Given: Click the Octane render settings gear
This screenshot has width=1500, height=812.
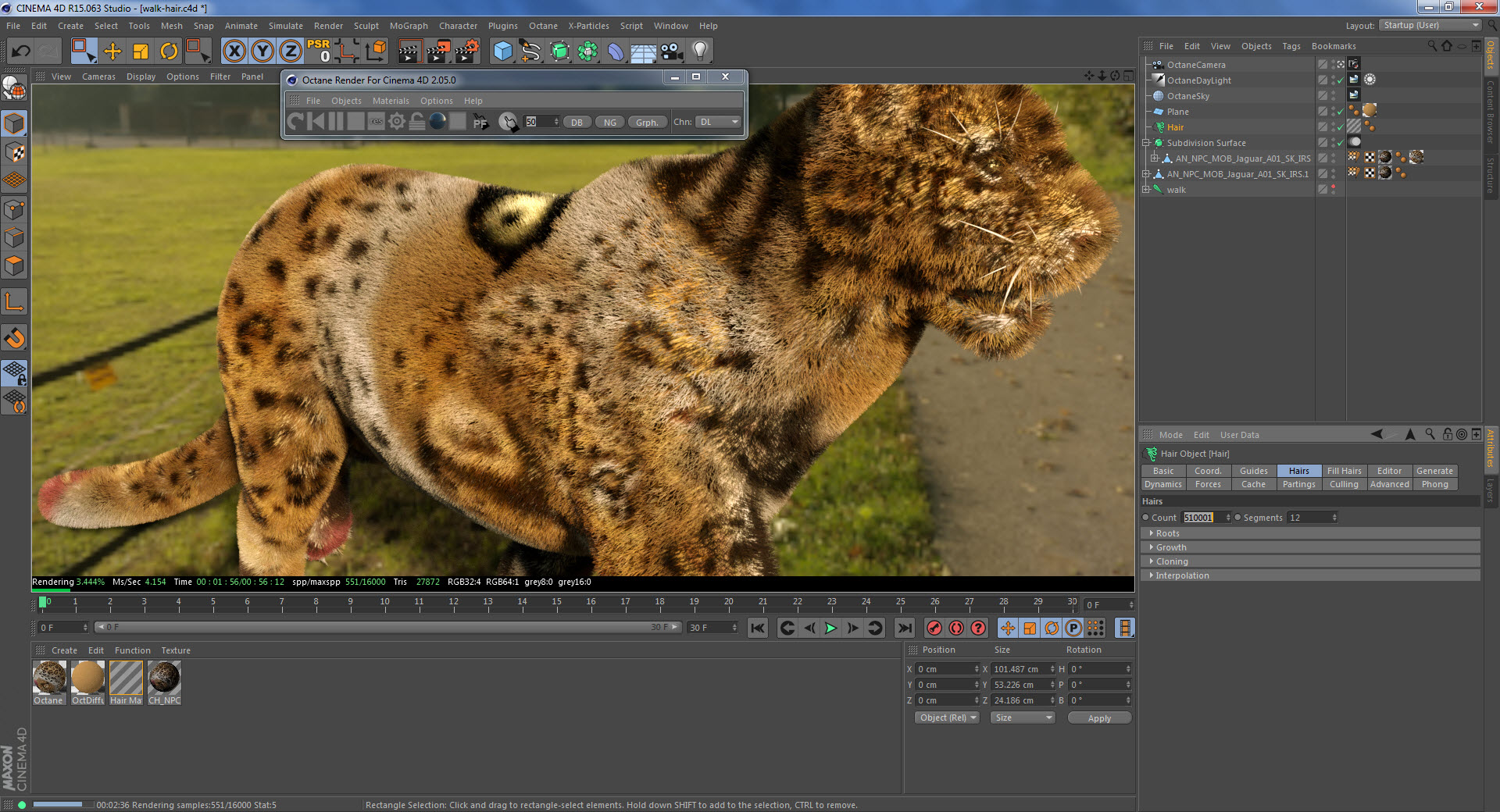Looking at the screenshot, I should click(397, 122).
